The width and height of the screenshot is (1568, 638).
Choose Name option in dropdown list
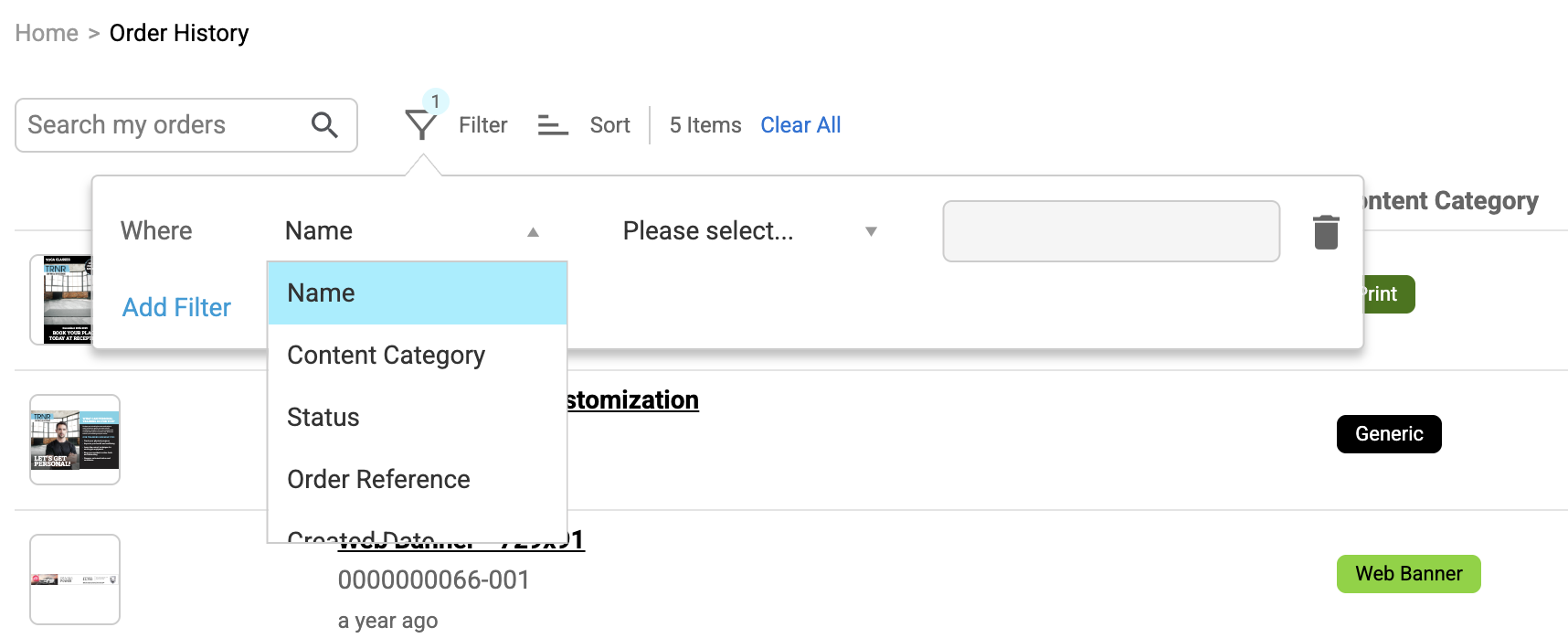click(x=417, y=293)
